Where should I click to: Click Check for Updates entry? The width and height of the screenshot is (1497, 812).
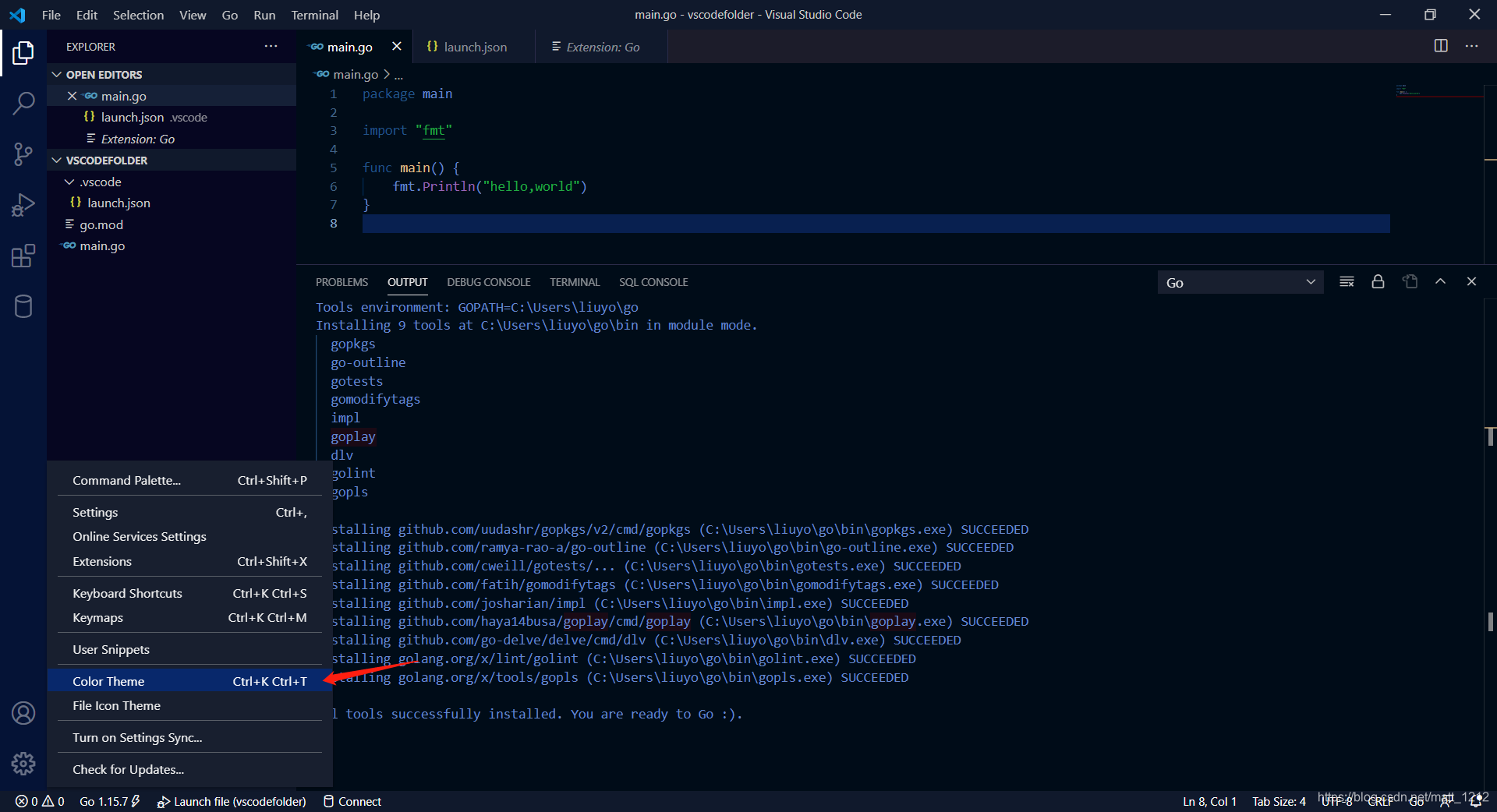[189, 769]
